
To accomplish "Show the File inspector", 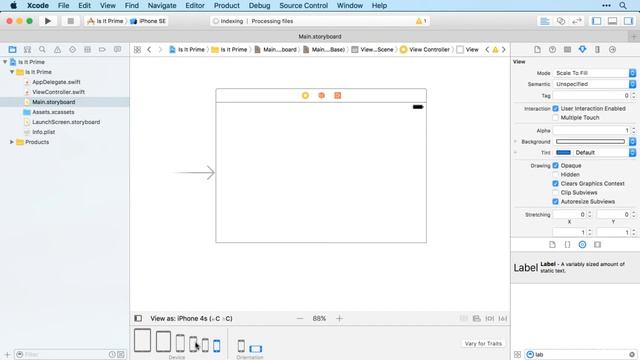I will (537, 49).
